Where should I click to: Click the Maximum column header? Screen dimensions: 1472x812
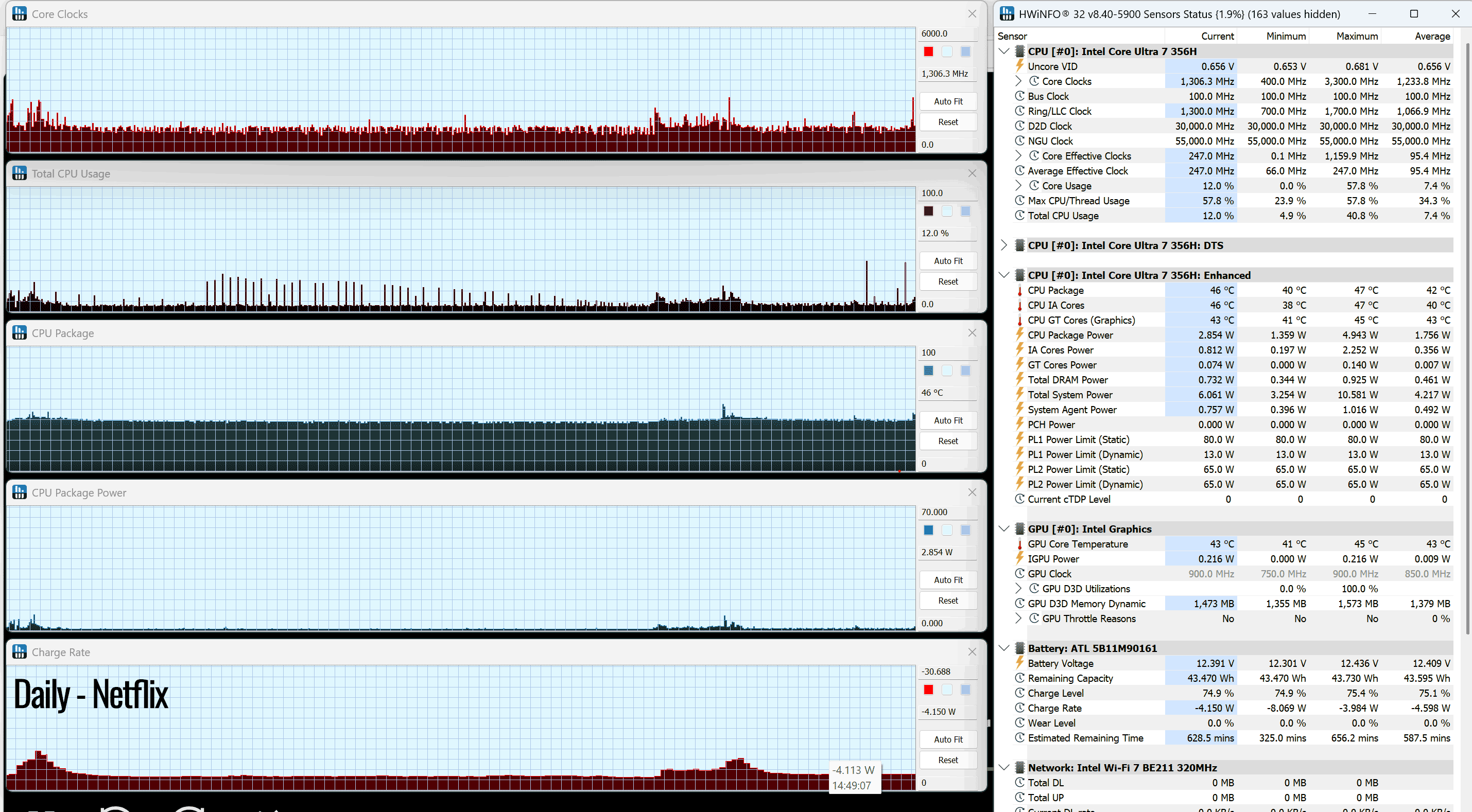(x=1357, y=36)
